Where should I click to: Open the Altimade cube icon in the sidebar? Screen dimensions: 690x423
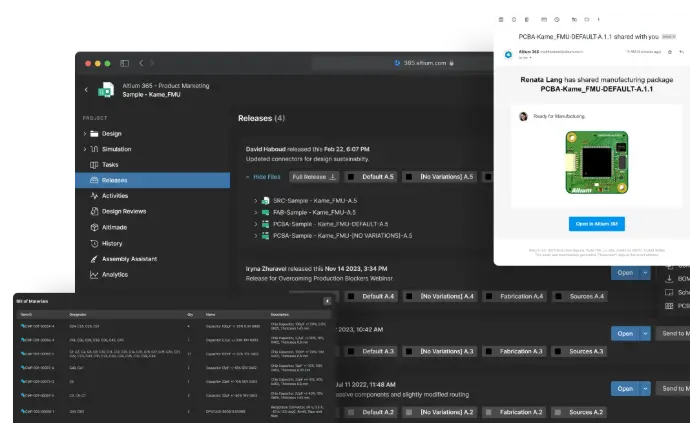[94, 227]
